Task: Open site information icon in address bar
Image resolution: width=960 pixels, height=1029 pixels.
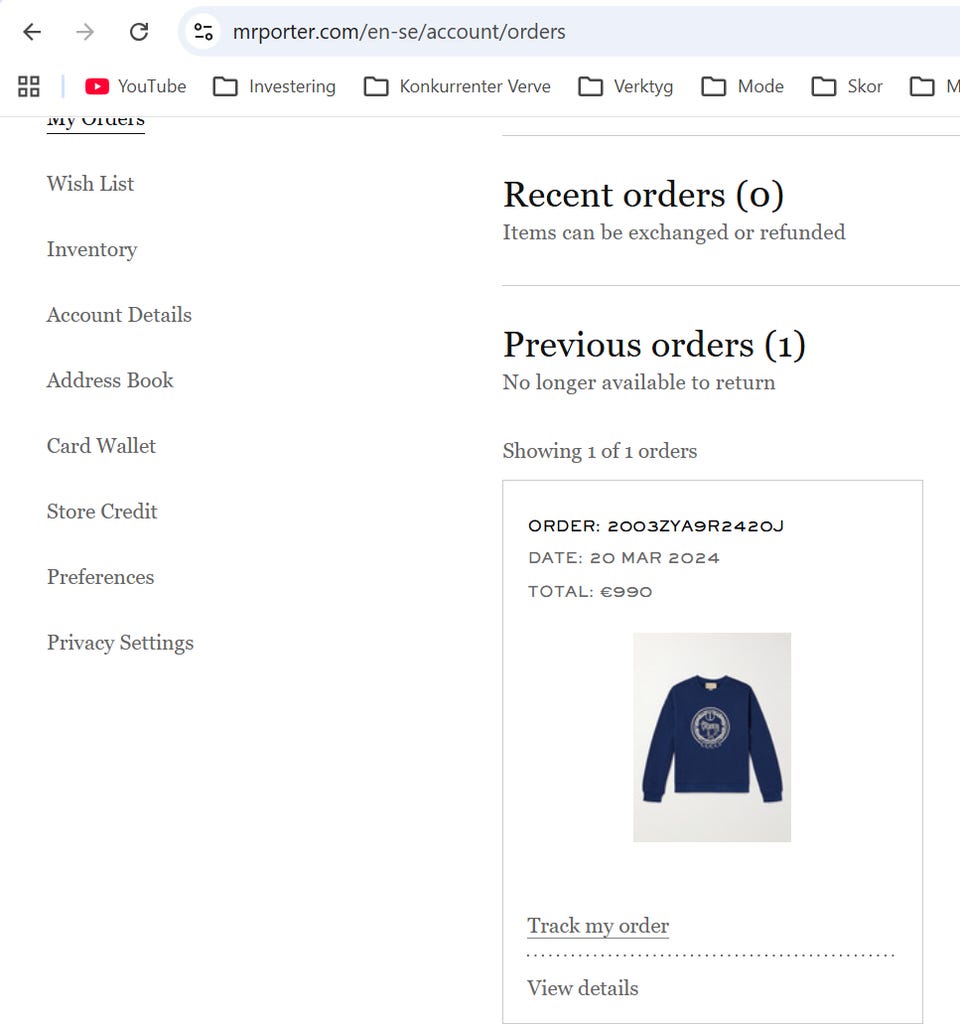Action: click(204, 32)
